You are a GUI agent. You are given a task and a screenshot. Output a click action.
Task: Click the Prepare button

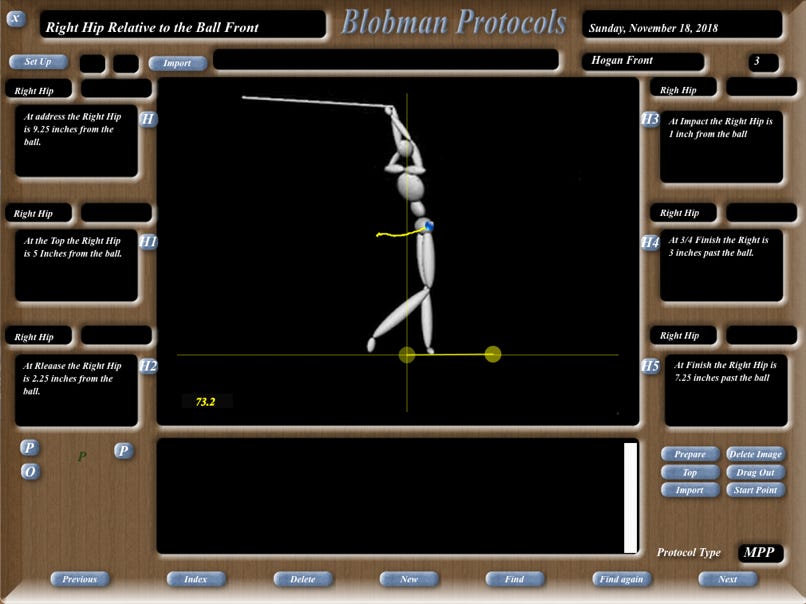690,454
